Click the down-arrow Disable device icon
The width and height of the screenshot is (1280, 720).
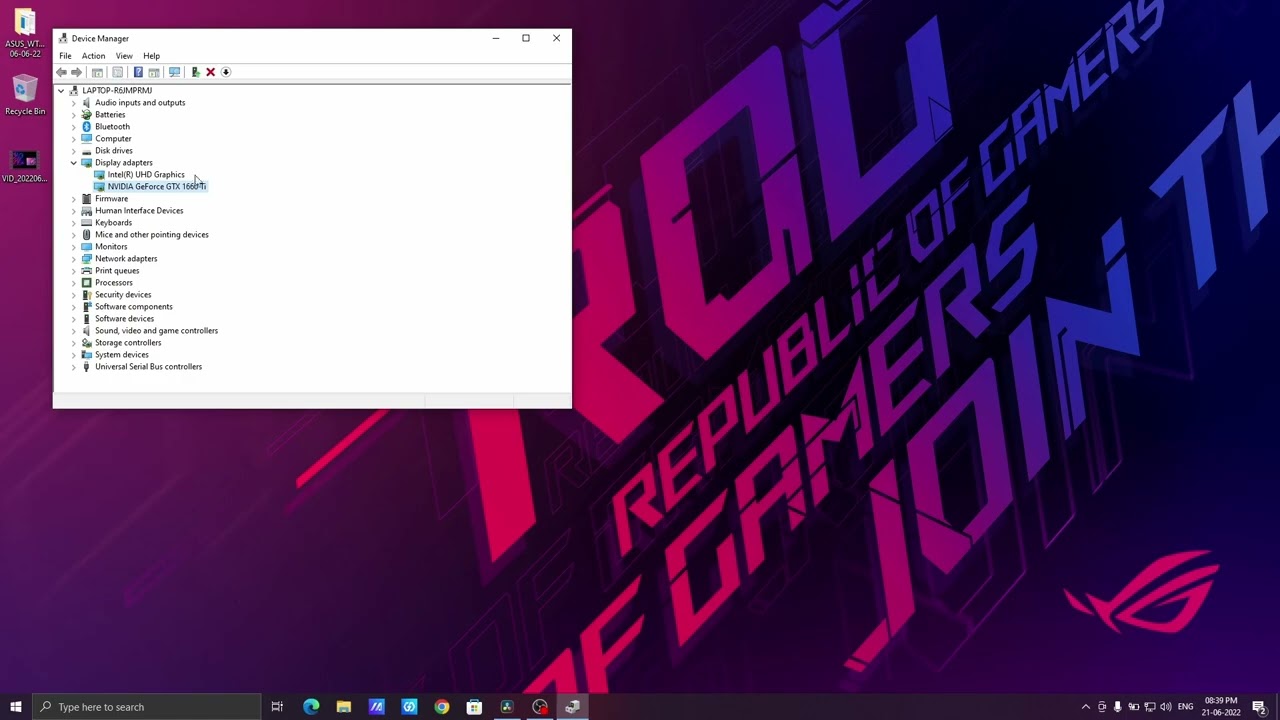click(x=226, y=72)
